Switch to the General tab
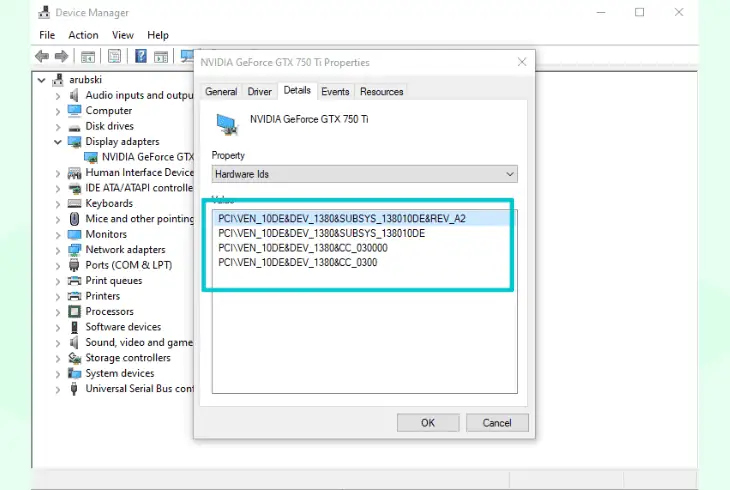This screenshot has width=730, height=490. click(x=221, y=92)
